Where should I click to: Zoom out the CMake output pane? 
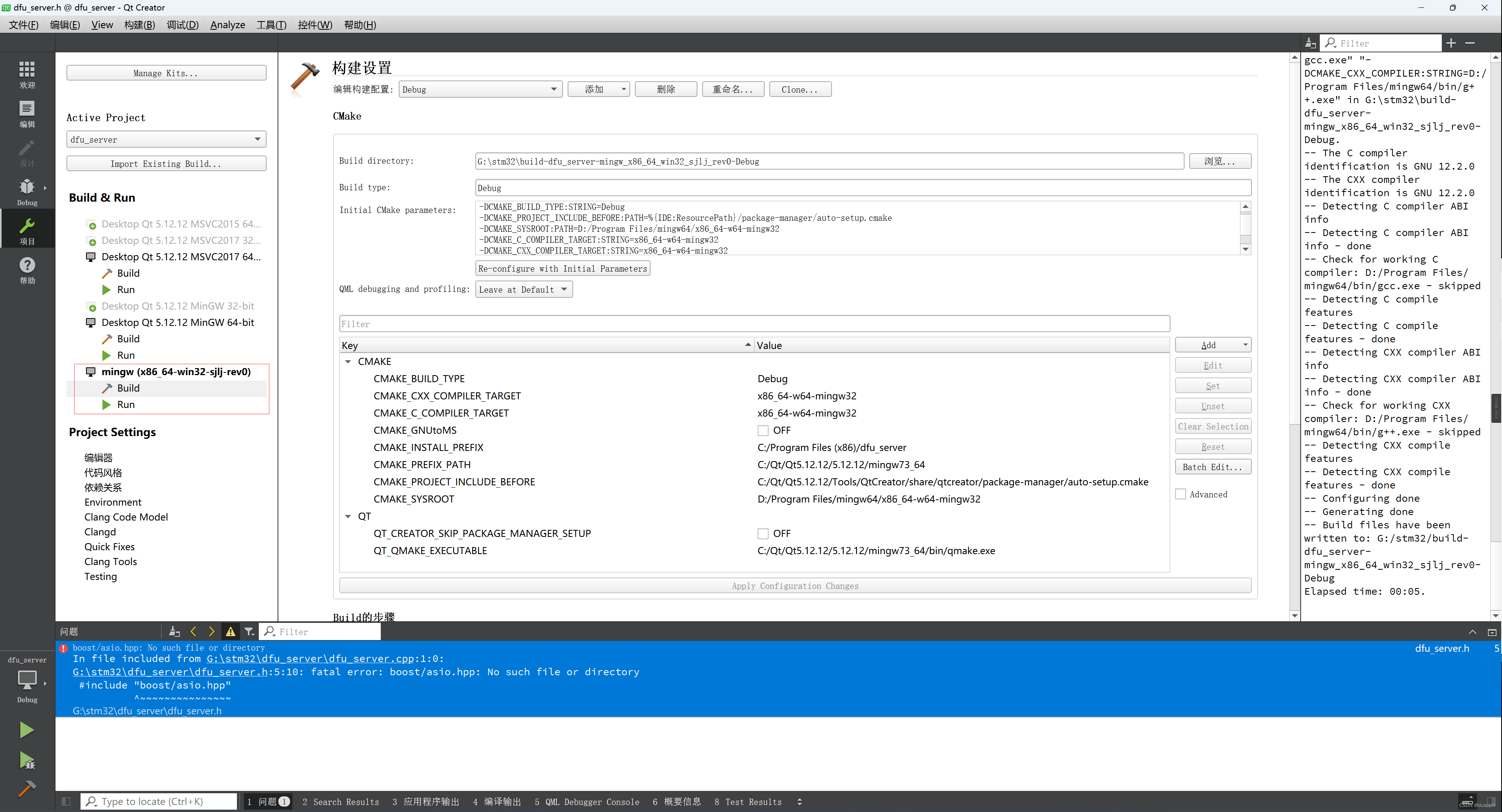click(1470, 43)
